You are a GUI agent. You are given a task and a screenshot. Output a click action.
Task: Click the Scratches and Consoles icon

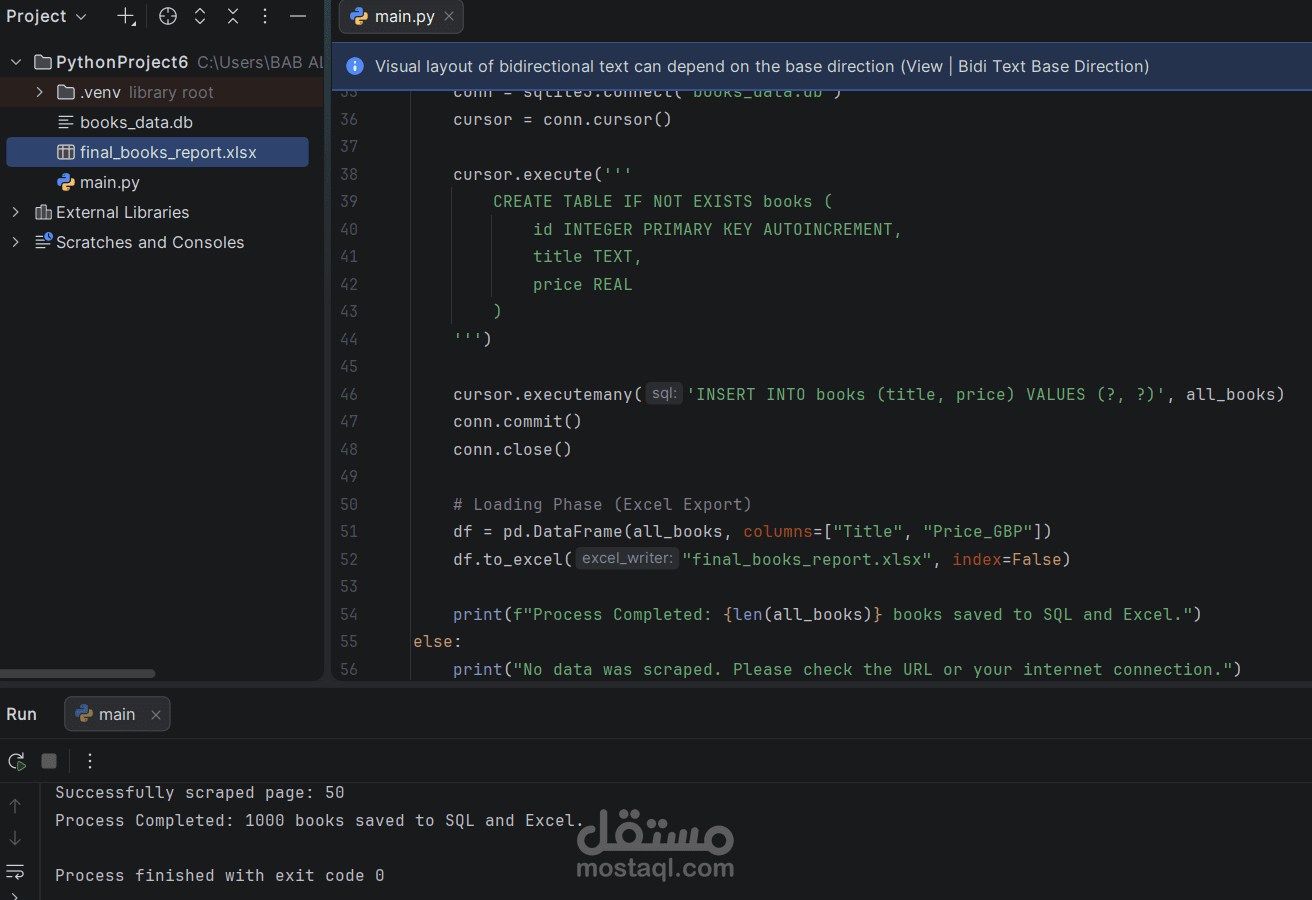43,242
